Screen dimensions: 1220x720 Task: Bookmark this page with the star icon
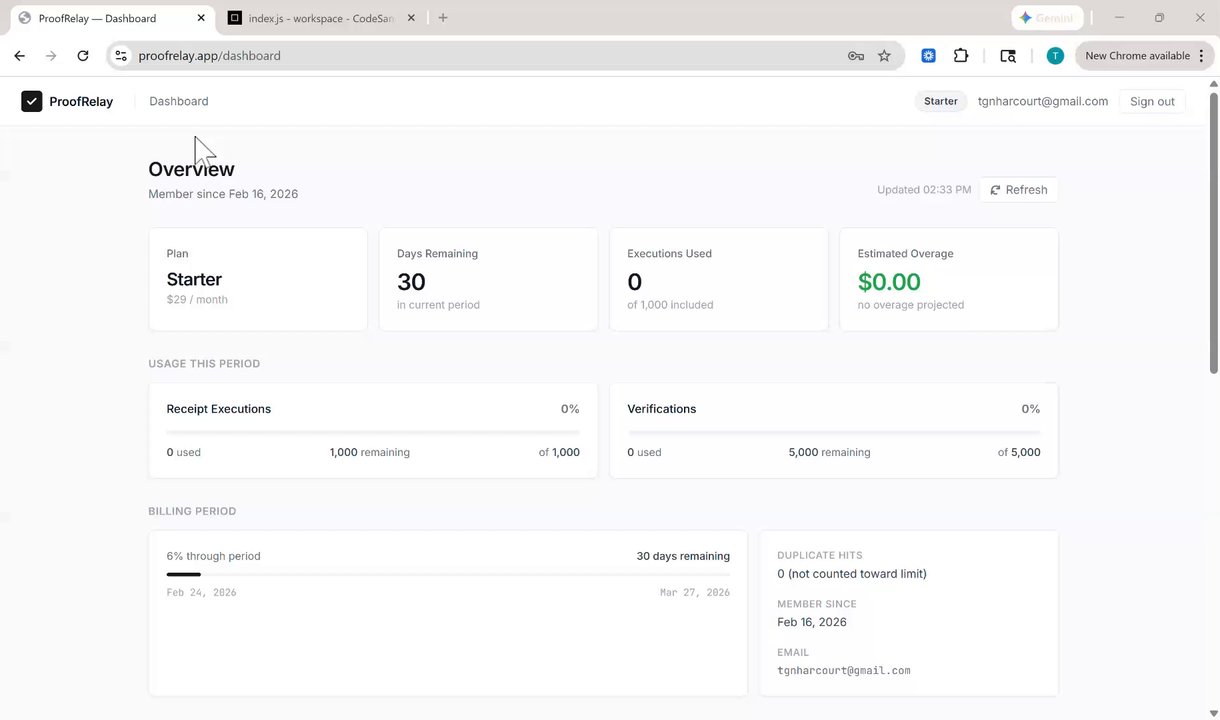coord(884,56)
